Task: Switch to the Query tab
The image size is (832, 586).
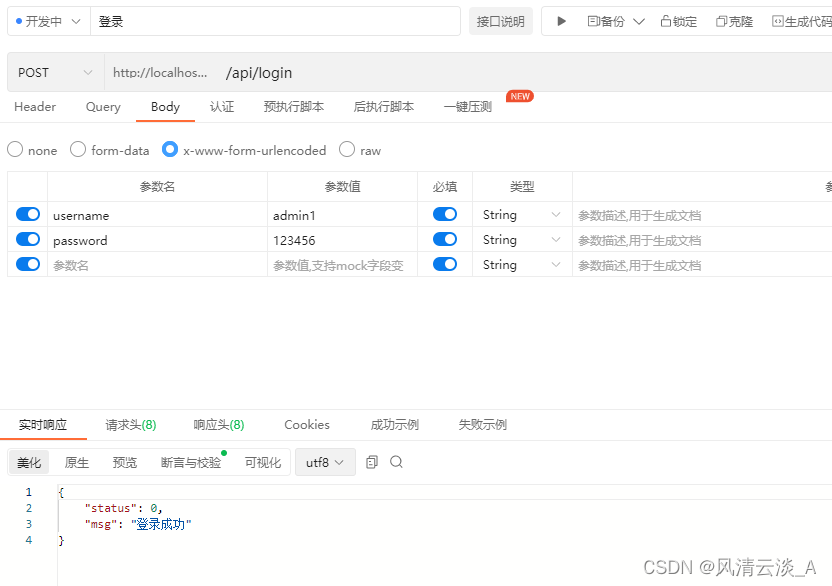Action: tap(103, 107)
